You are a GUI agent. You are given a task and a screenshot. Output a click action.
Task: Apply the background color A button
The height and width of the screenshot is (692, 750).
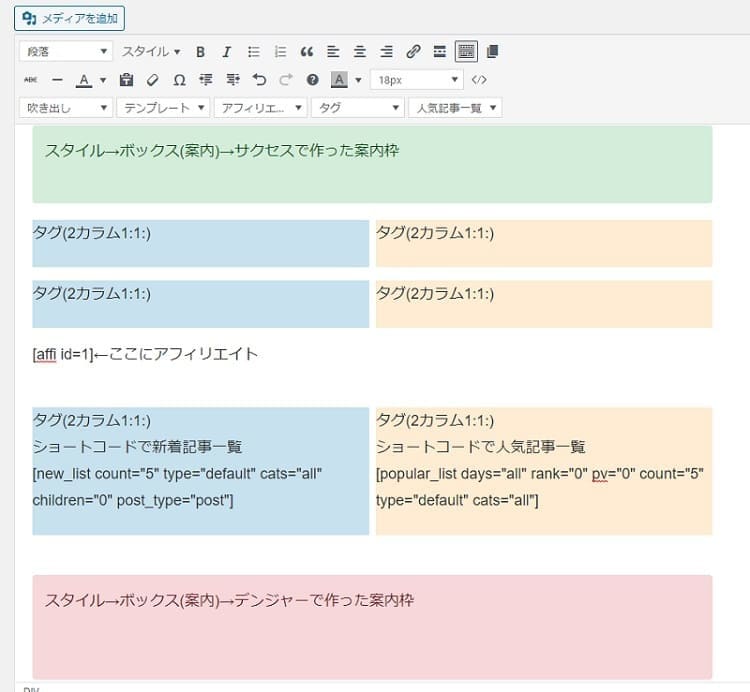(x=339, y=80)
